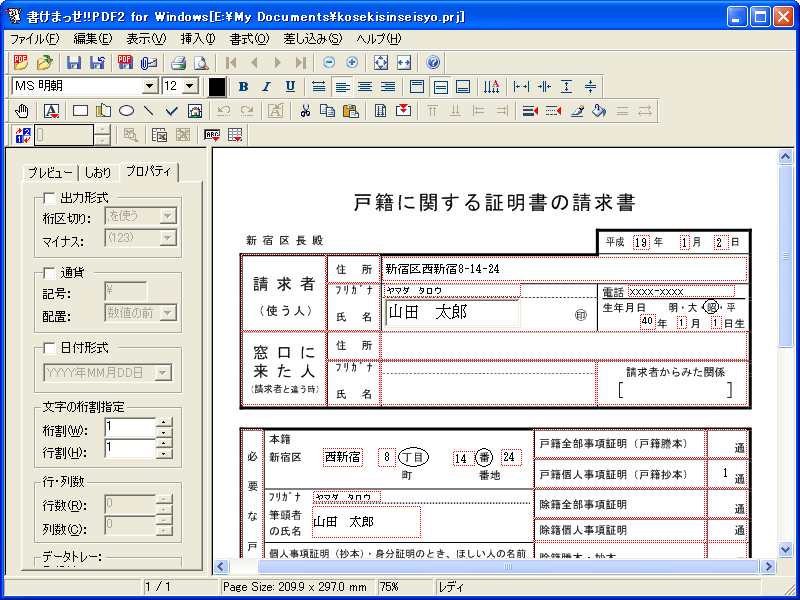This screenshot has height=600, width=800.
Task: Click the widen character spacing icon
Action: pos(521,87)
